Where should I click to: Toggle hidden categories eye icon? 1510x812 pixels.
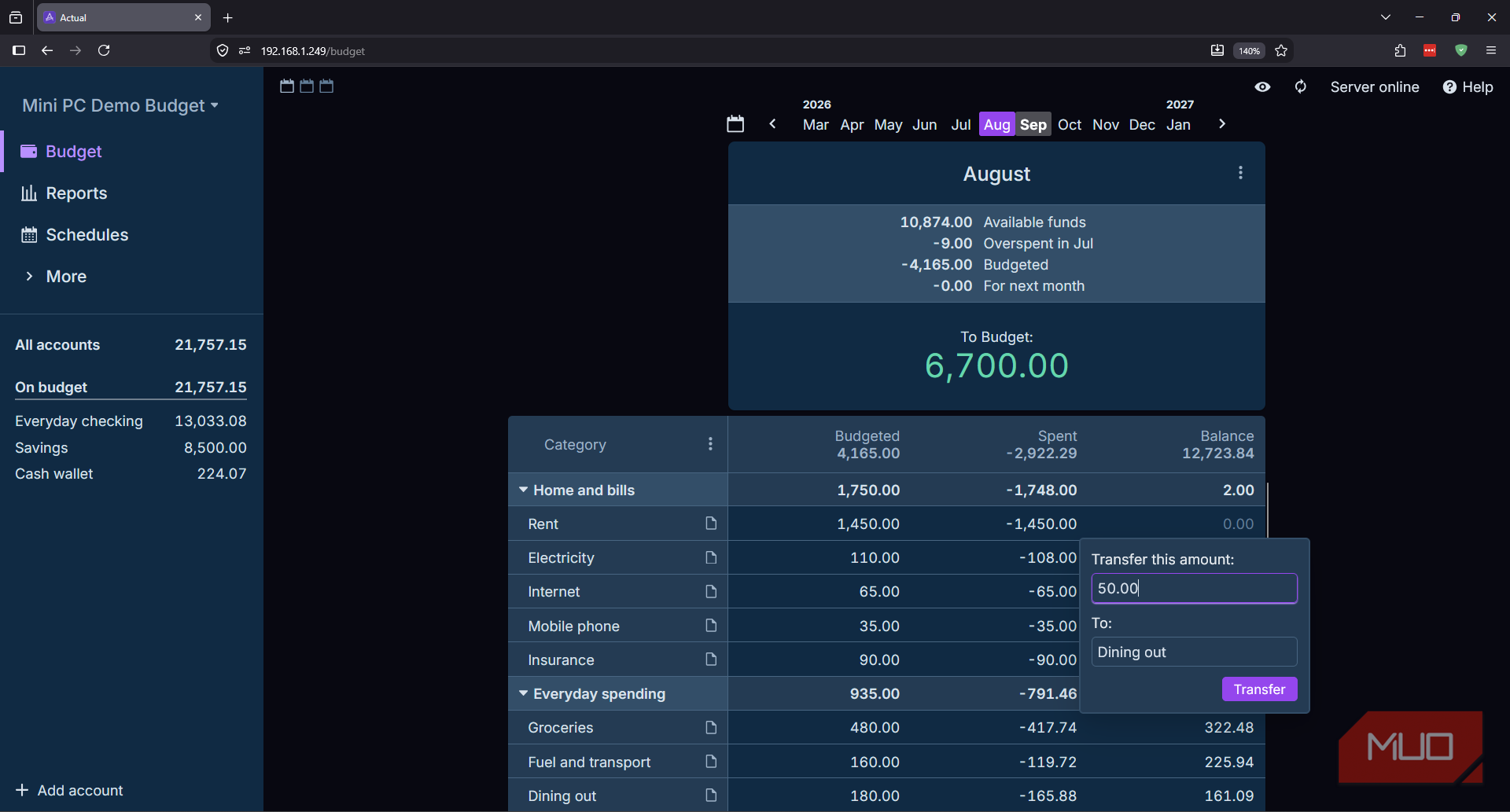(x=1262, y=87)
